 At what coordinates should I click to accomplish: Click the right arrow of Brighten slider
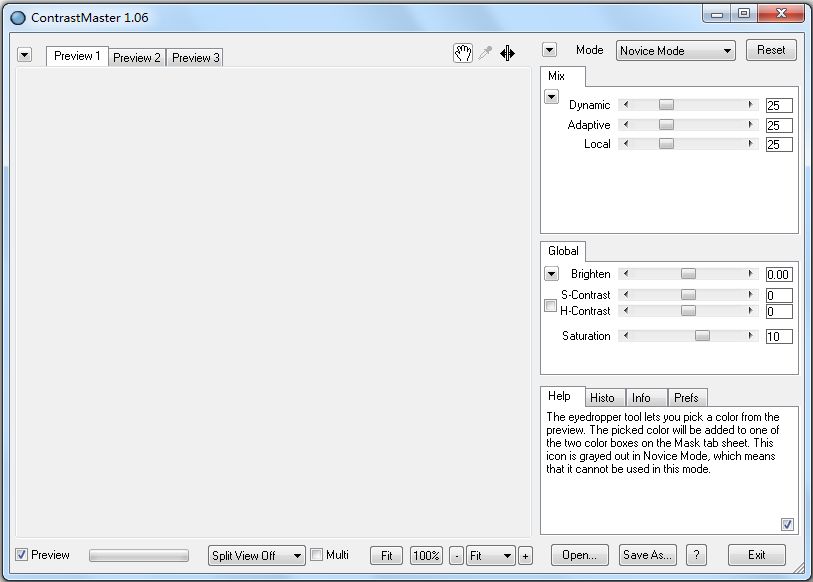point(750,274)
